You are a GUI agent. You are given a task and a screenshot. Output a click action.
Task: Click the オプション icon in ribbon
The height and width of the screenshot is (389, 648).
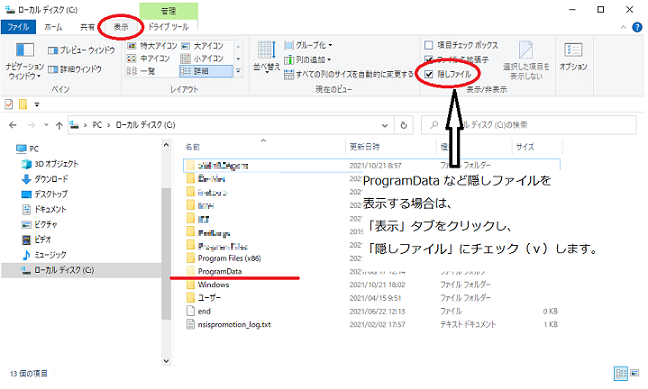coord(573,57)
